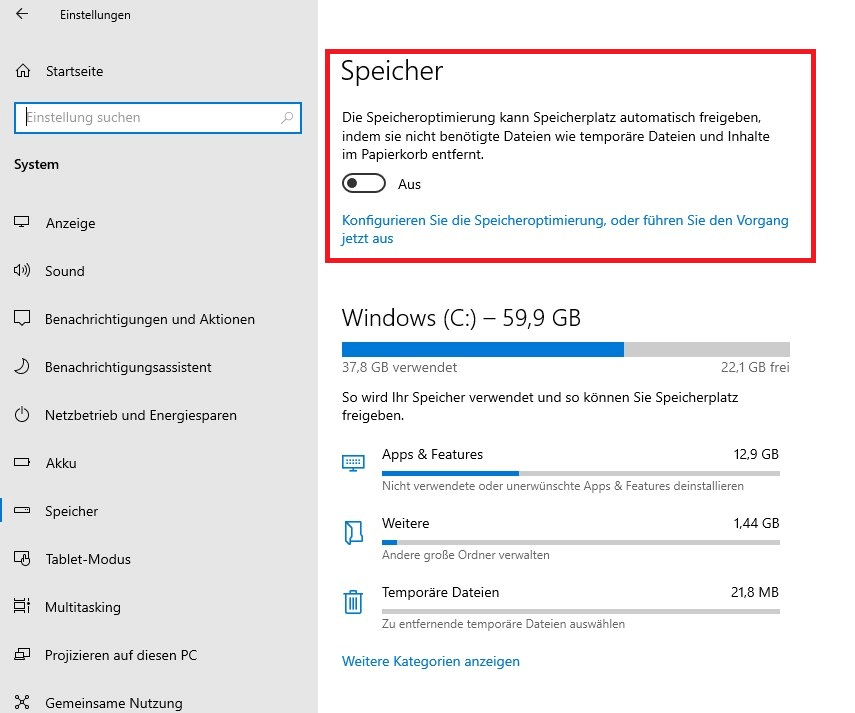Open the Multitasking settings page
The image size is (855, 713).
[83, 607]
